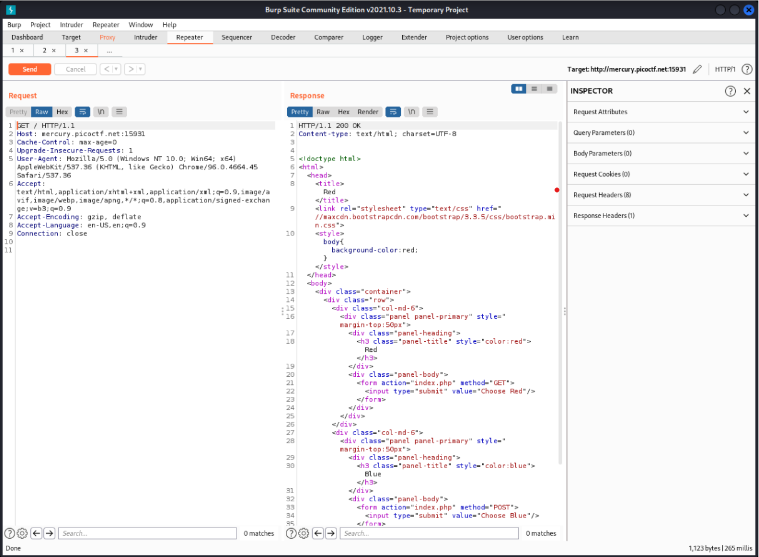The width and height of the screenshot is (759, 557).
Task: Open the Intruder tool tab
Action: coord(146,37)
